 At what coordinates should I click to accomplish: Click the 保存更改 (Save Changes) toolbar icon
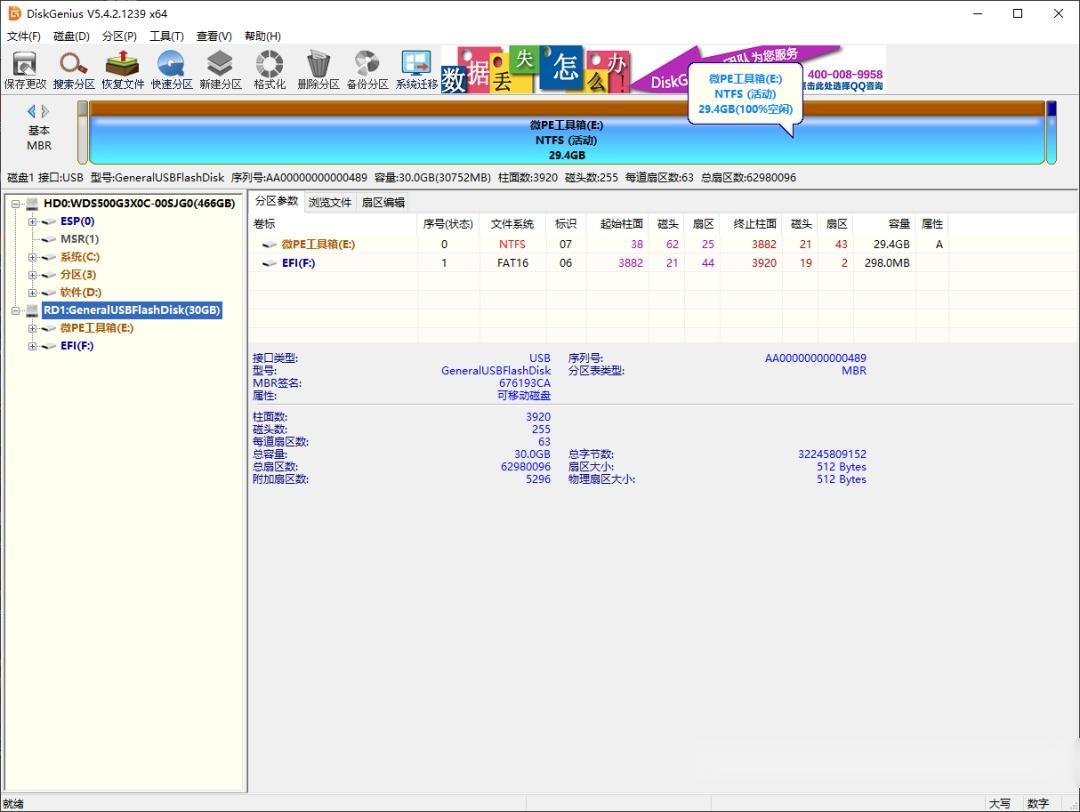pos(24,68)
